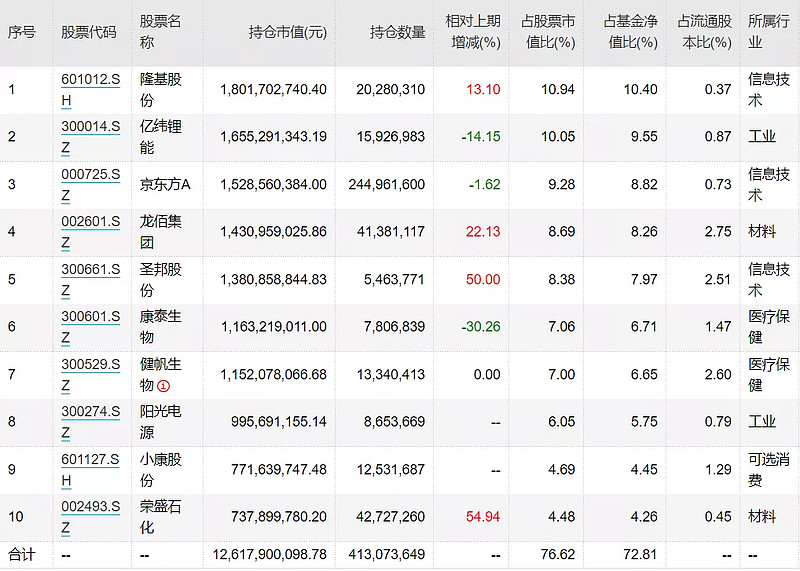Image resolution: width=800 pixels, height=571 pixels.
Task: Click the 工业 industry link for 阳光电源
Action: 762,421
